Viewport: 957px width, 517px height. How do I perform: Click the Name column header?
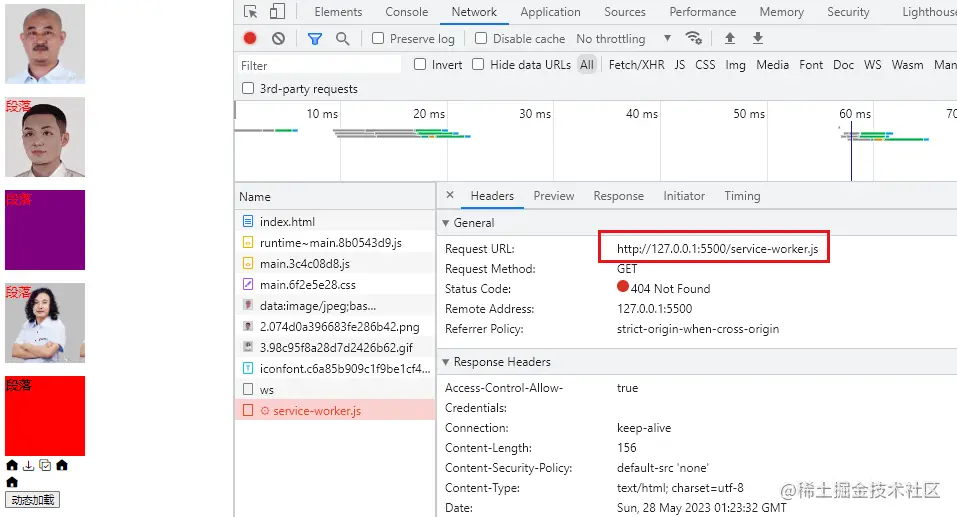coord(335,197)
